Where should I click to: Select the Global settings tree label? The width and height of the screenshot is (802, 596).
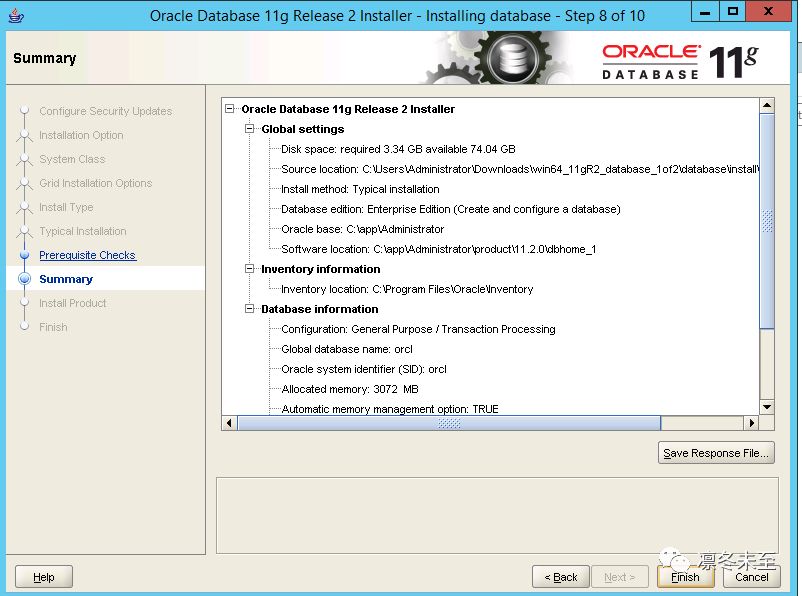pos(303,129)
